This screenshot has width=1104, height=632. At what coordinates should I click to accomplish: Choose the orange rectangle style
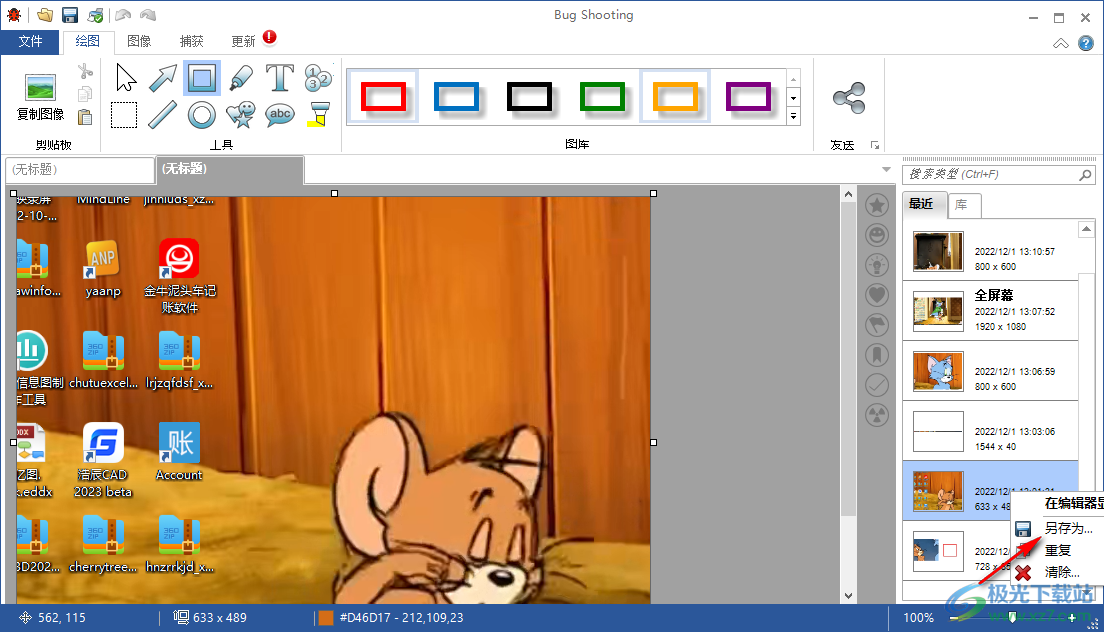pyautogui.click(x=675, y=97)
